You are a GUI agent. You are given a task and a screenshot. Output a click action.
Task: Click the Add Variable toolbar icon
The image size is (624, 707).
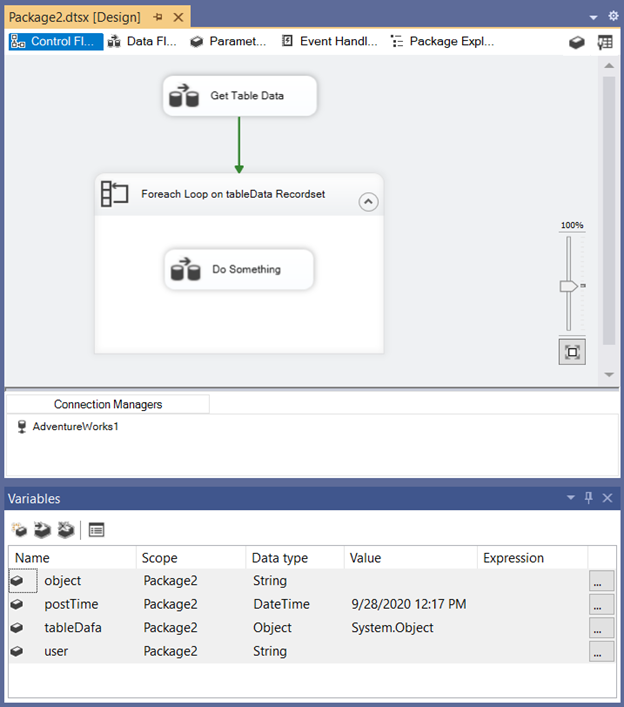19,530
